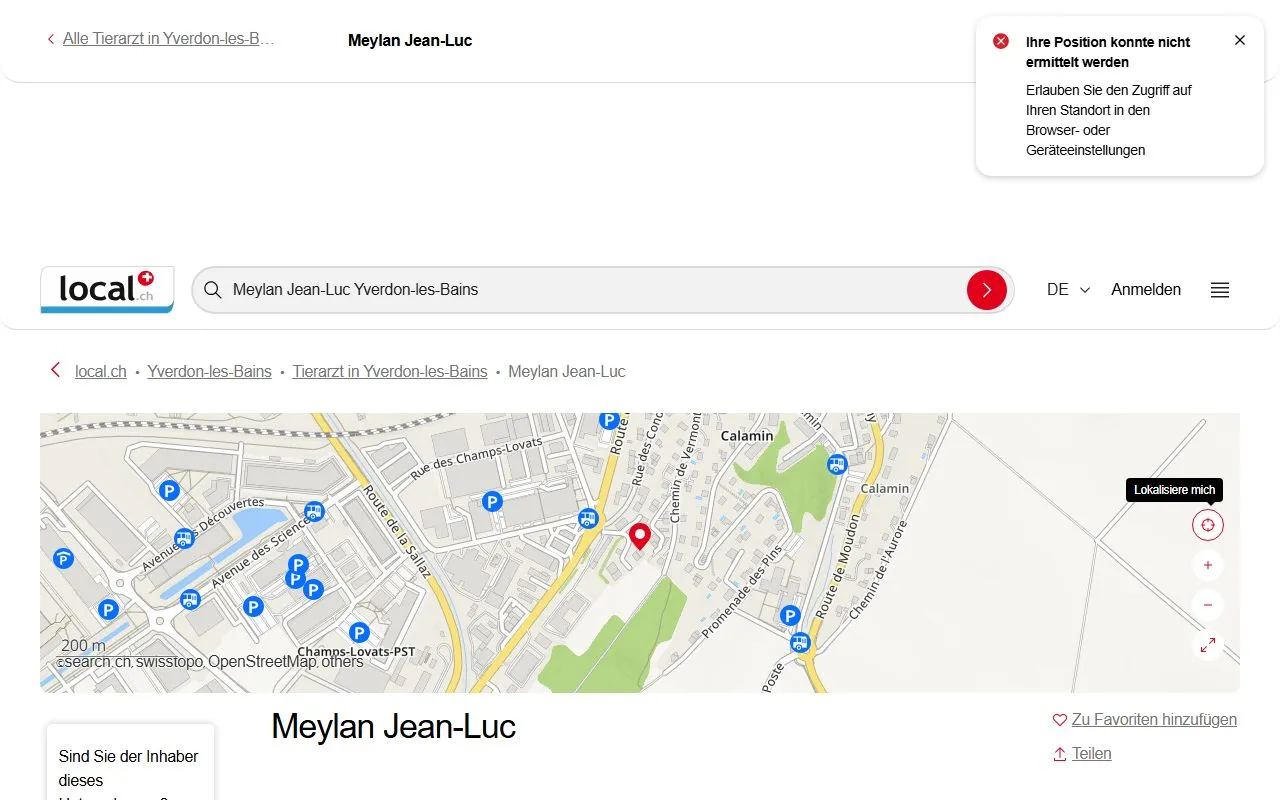1280x800 pixels.
Task: Click the breadcrumb back arrow before local.ch
Action: pos(55,369)
